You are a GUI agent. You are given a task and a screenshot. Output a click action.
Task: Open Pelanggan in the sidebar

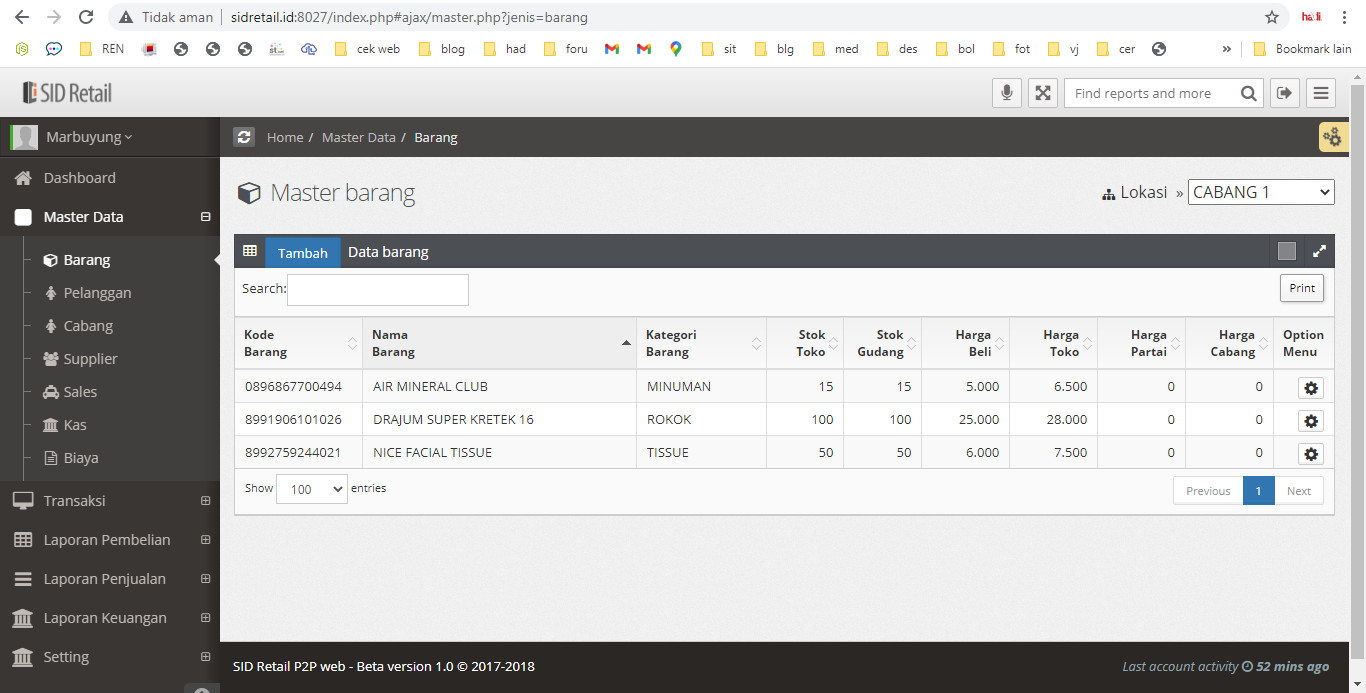click(97, 293)
